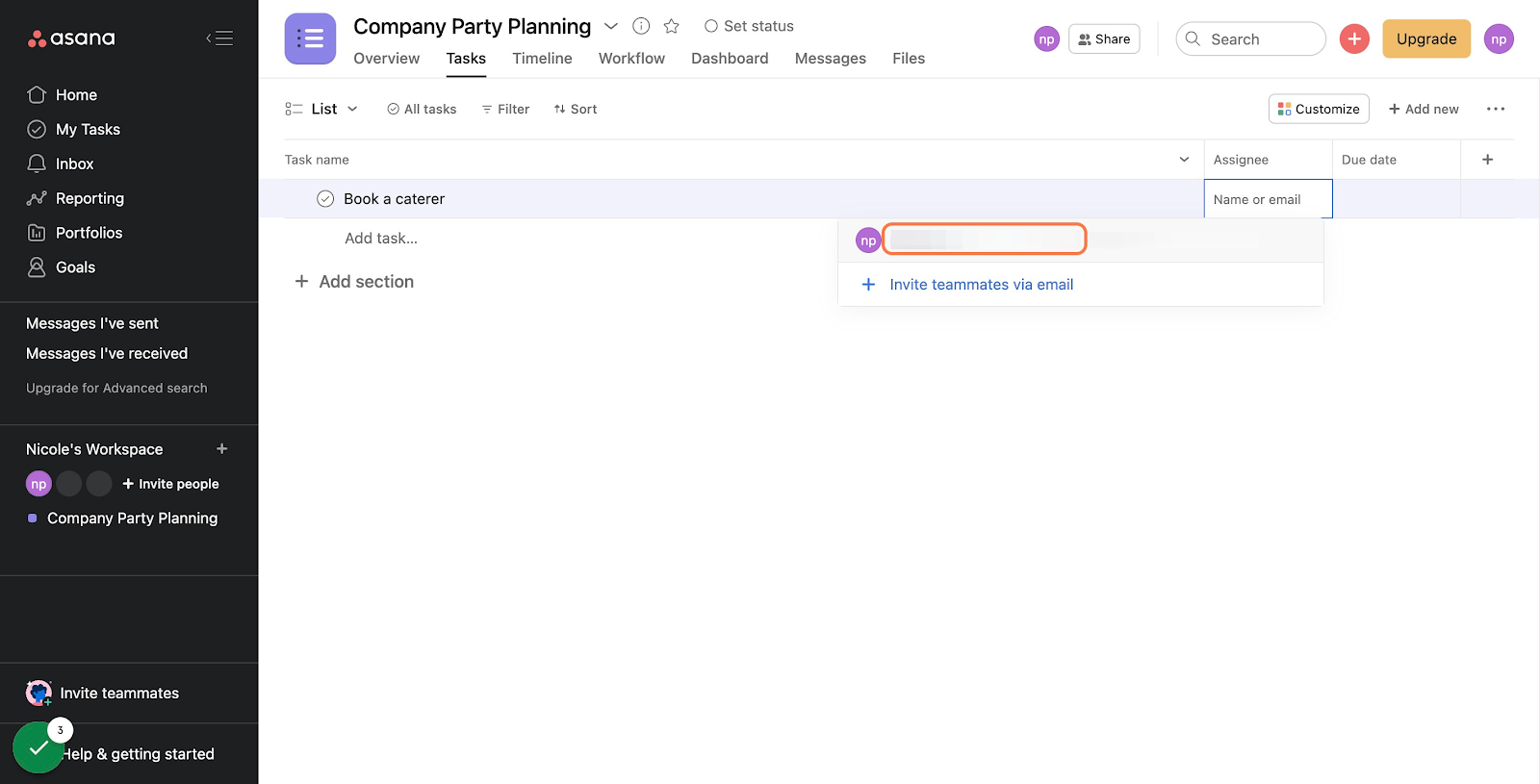The width and height of the screenshot is (1540, 784).
Task: Click the purple project list icon
Action: tap(310, 38)
